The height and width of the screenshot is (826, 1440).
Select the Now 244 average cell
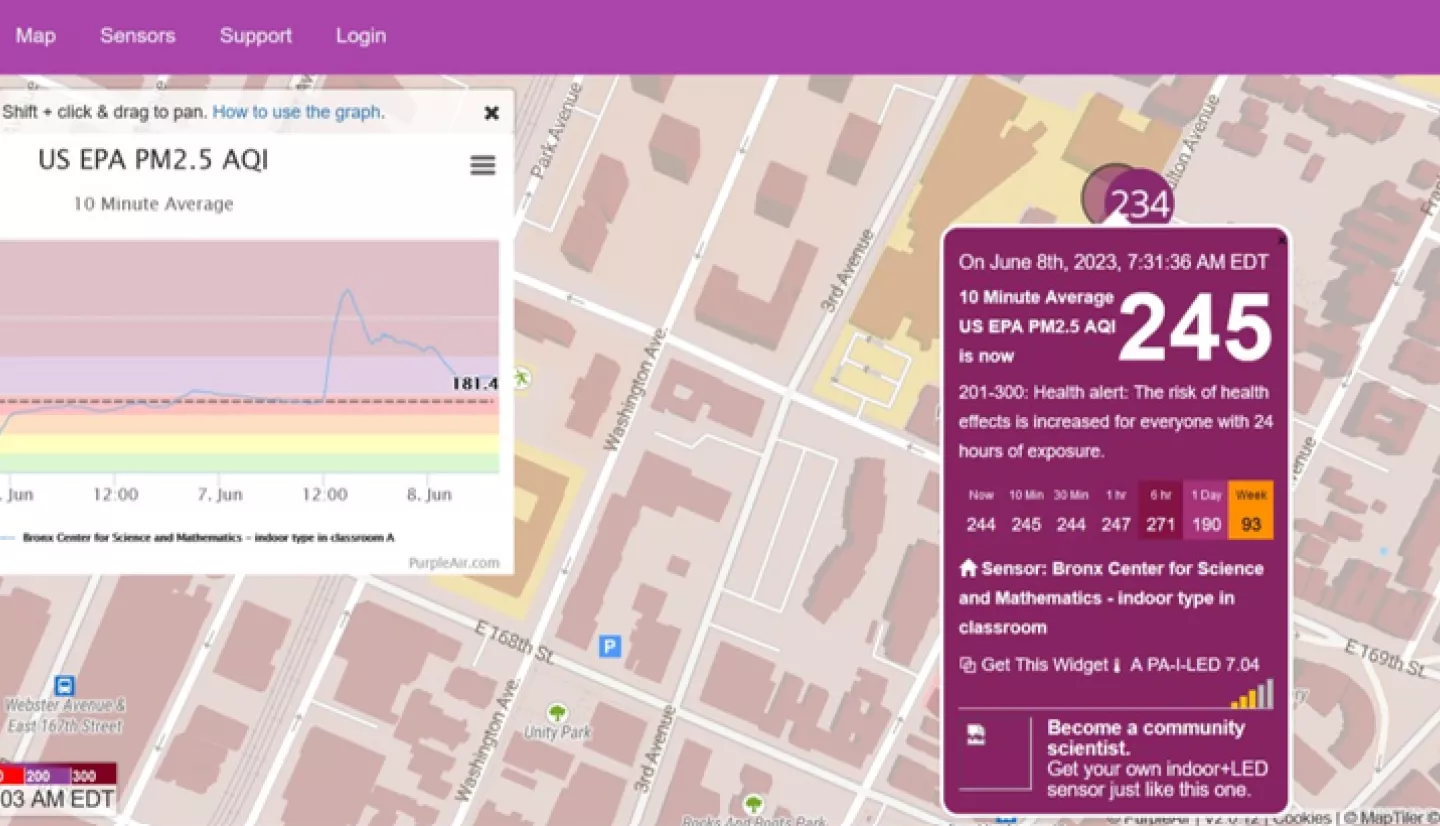pyautogui.click(x=981, y=511)
